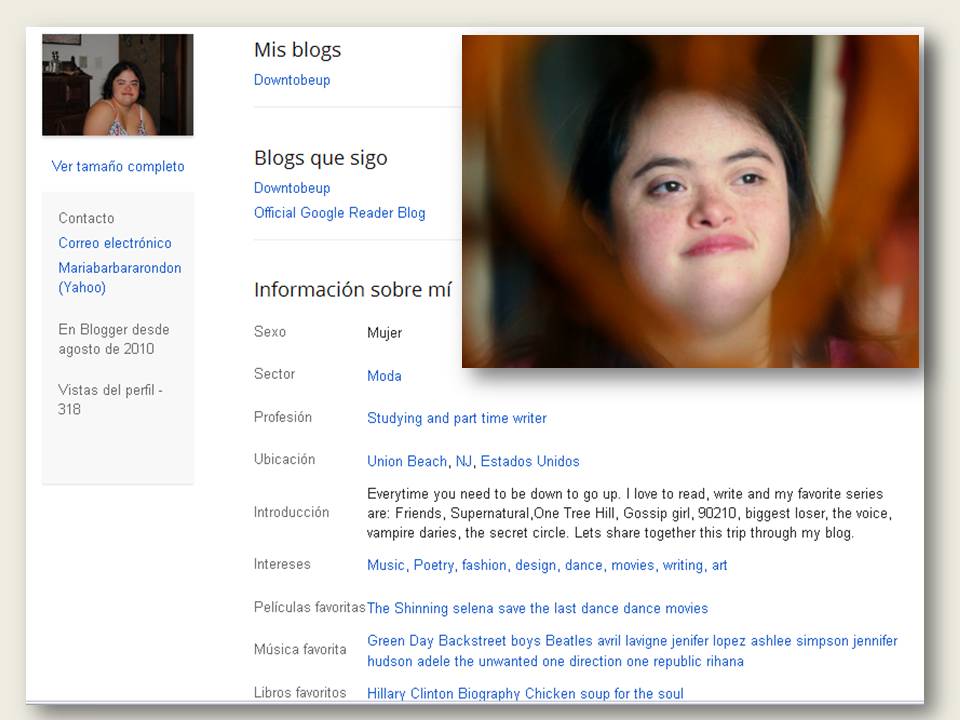The height and width of the screenshot is (720, 960).
Task: Click the 'Music' interest link
Action: point(385,565)
